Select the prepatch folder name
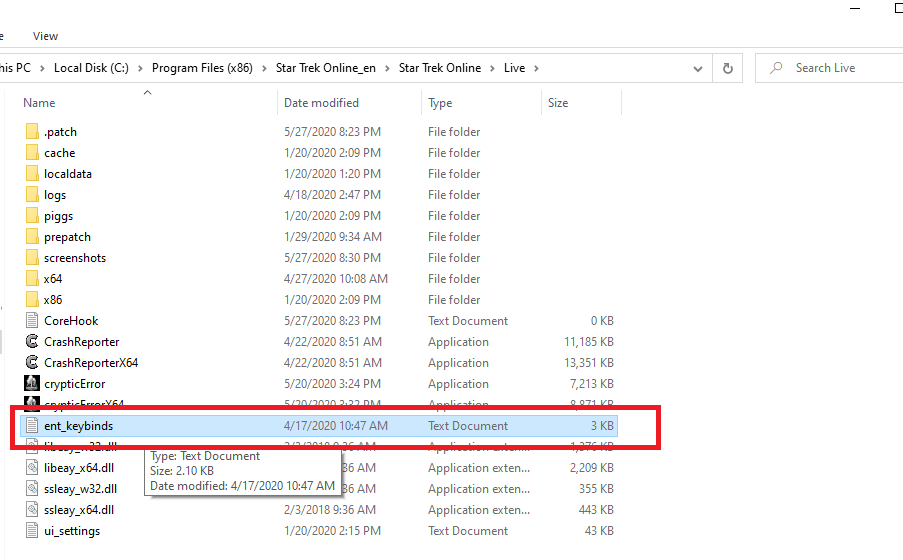 [67, 237]
